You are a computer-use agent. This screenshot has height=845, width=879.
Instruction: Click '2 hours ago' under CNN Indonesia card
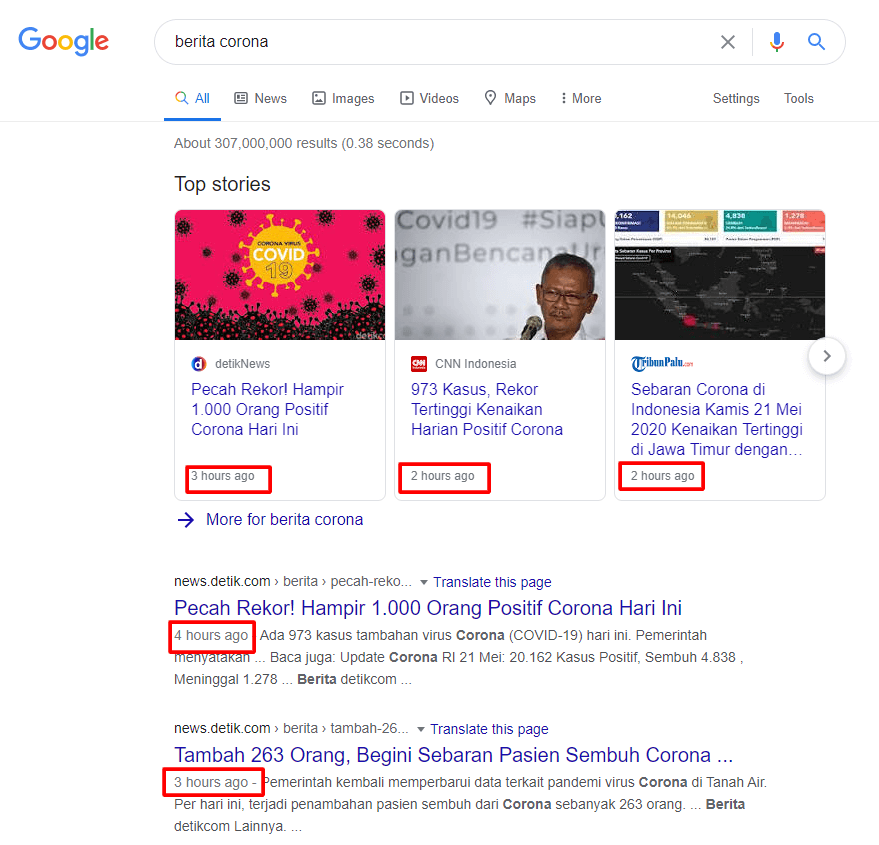click(x=442, y=476)
